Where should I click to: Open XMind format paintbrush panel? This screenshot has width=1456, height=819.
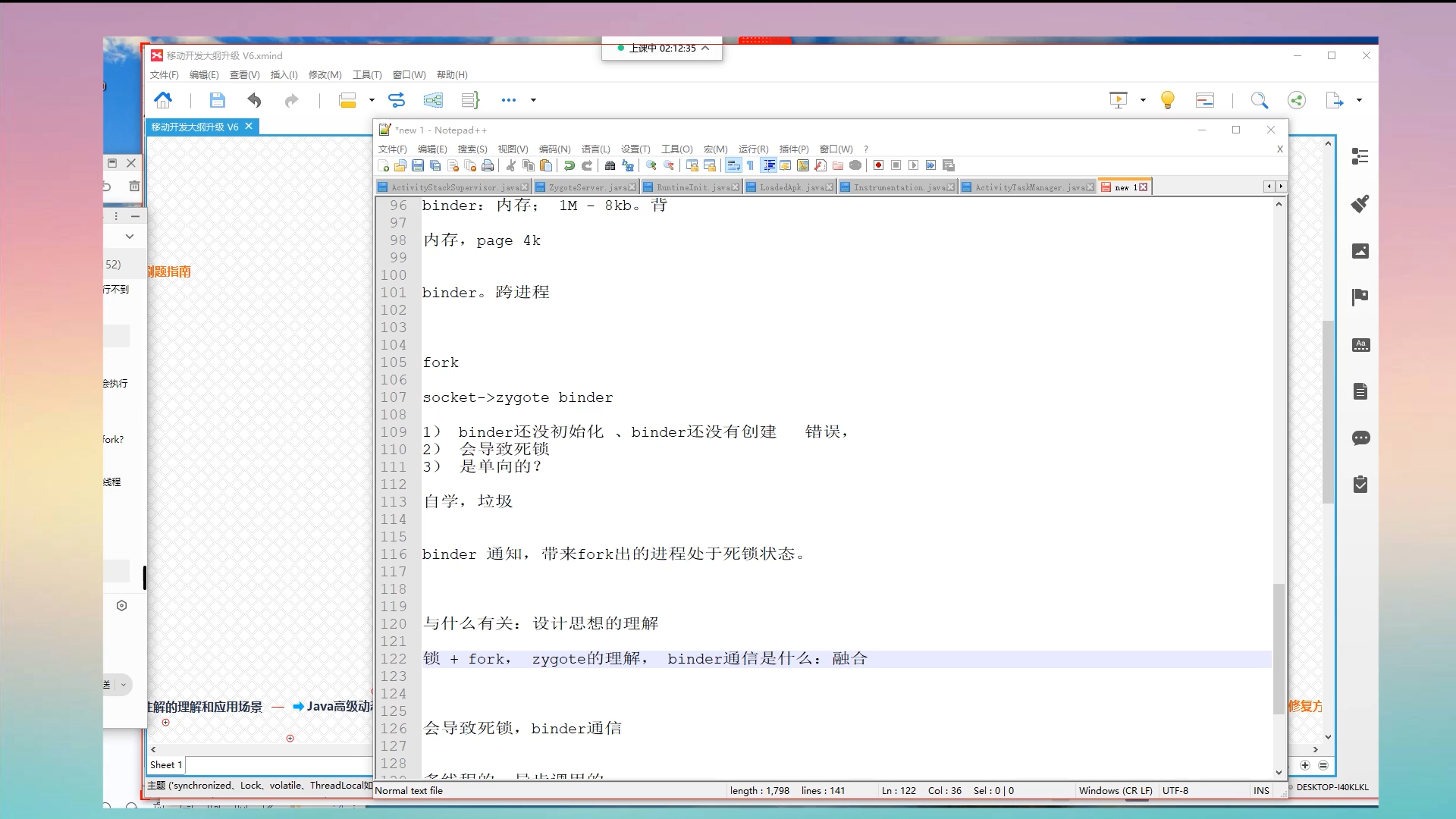pos(1360,203)
